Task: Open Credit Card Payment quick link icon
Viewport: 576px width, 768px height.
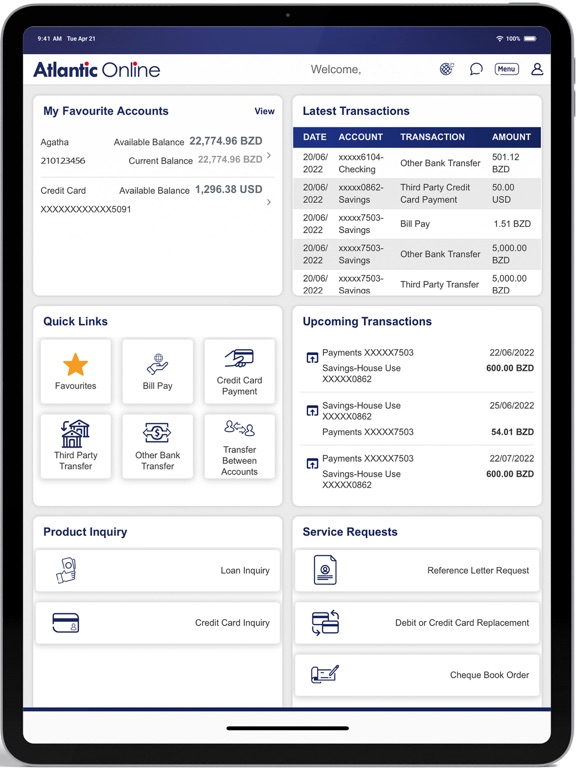Action: click(x=239, y=358)
